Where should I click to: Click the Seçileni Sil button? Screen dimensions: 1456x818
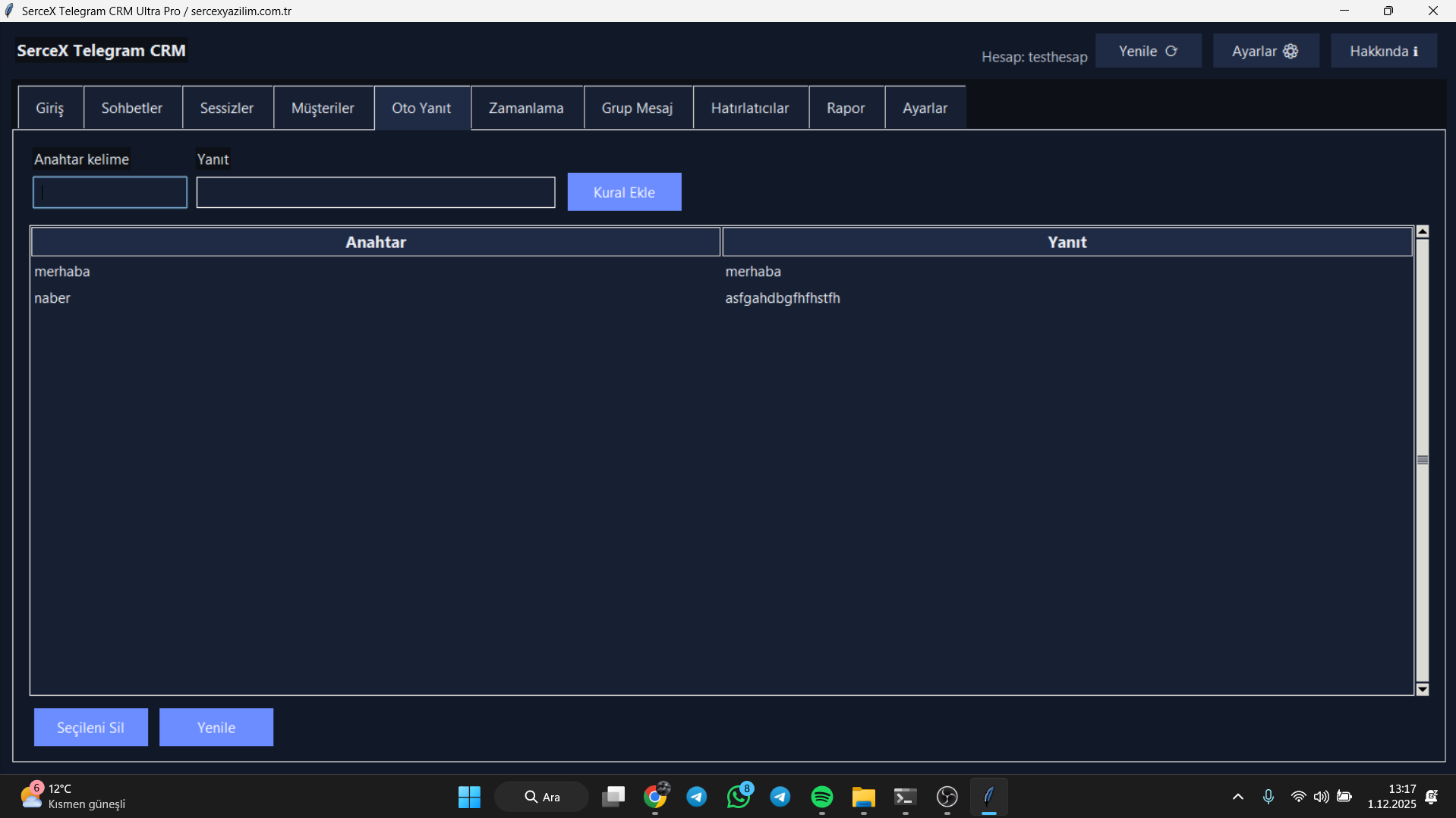point(90,727)
